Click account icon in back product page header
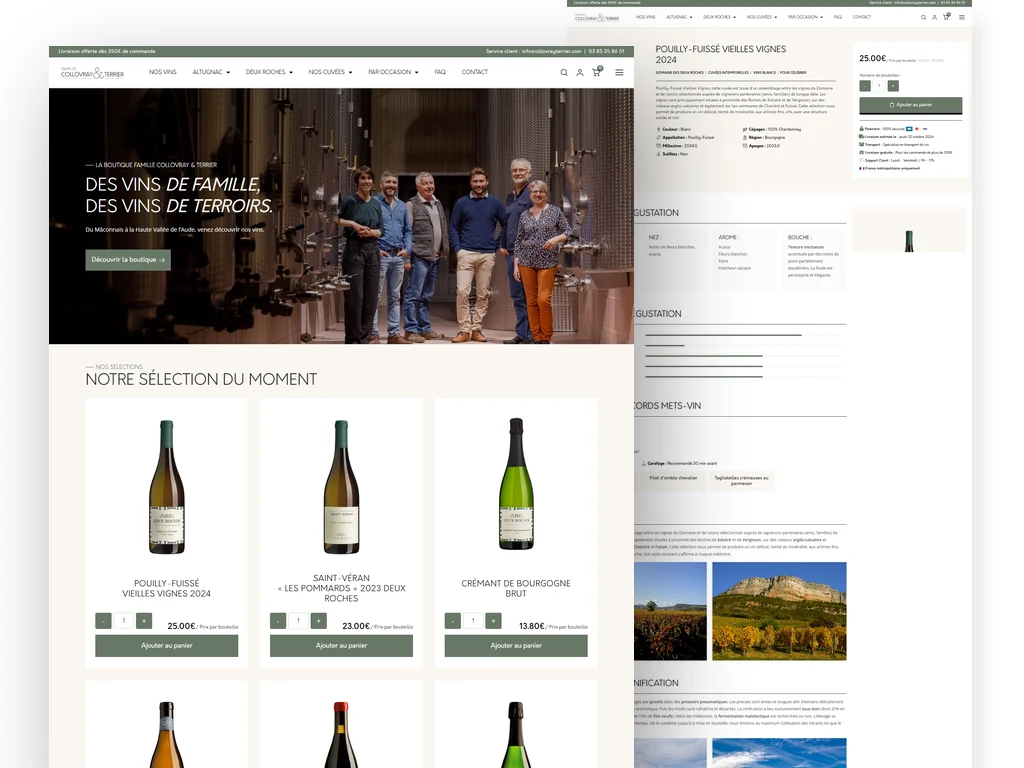Viewport: 1024px width, 768px height. pos(935,18)
